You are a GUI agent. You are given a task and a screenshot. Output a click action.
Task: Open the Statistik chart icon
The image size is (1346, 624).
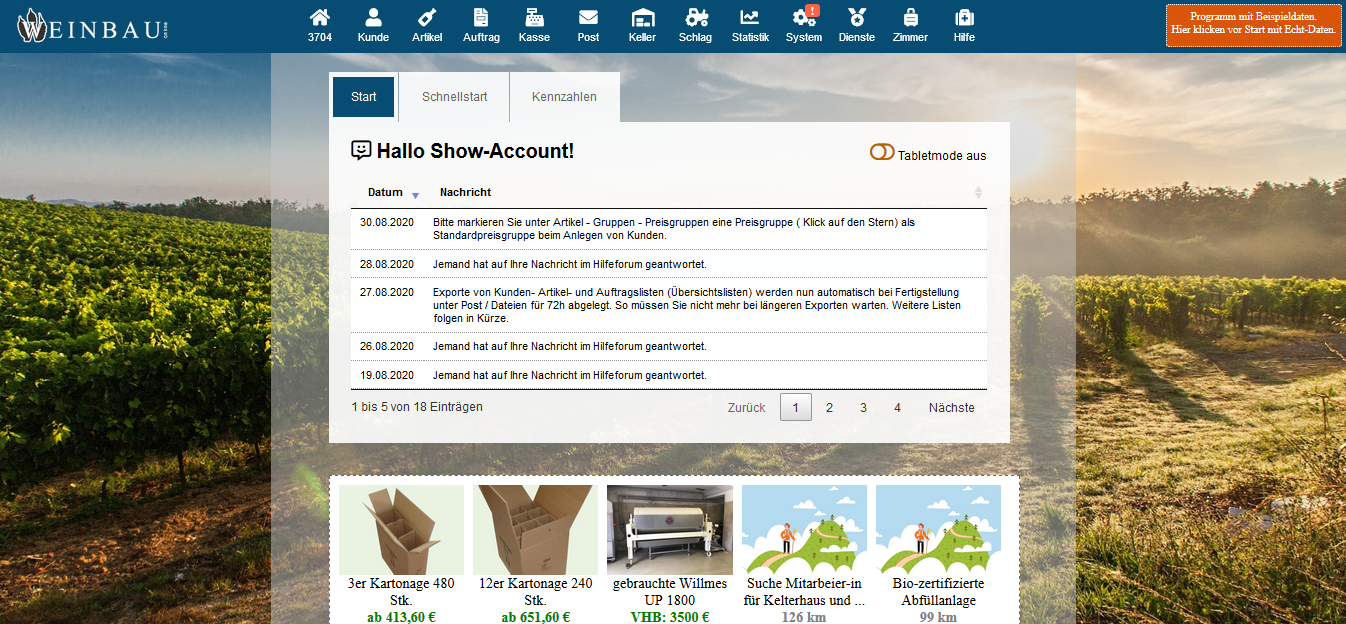coord(749,18)
